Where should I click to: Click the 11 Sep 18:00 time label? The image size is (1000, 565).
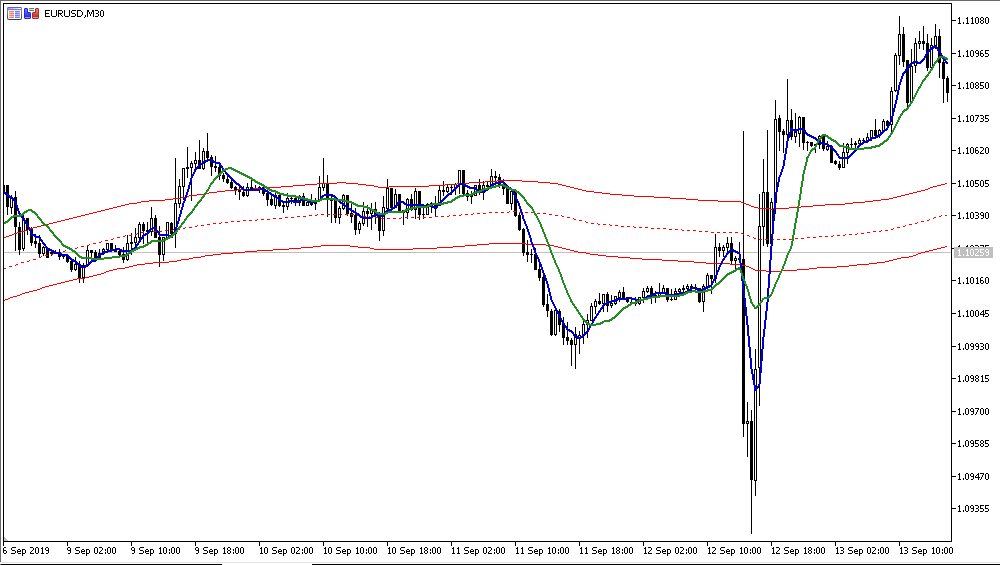click(607, 550)
